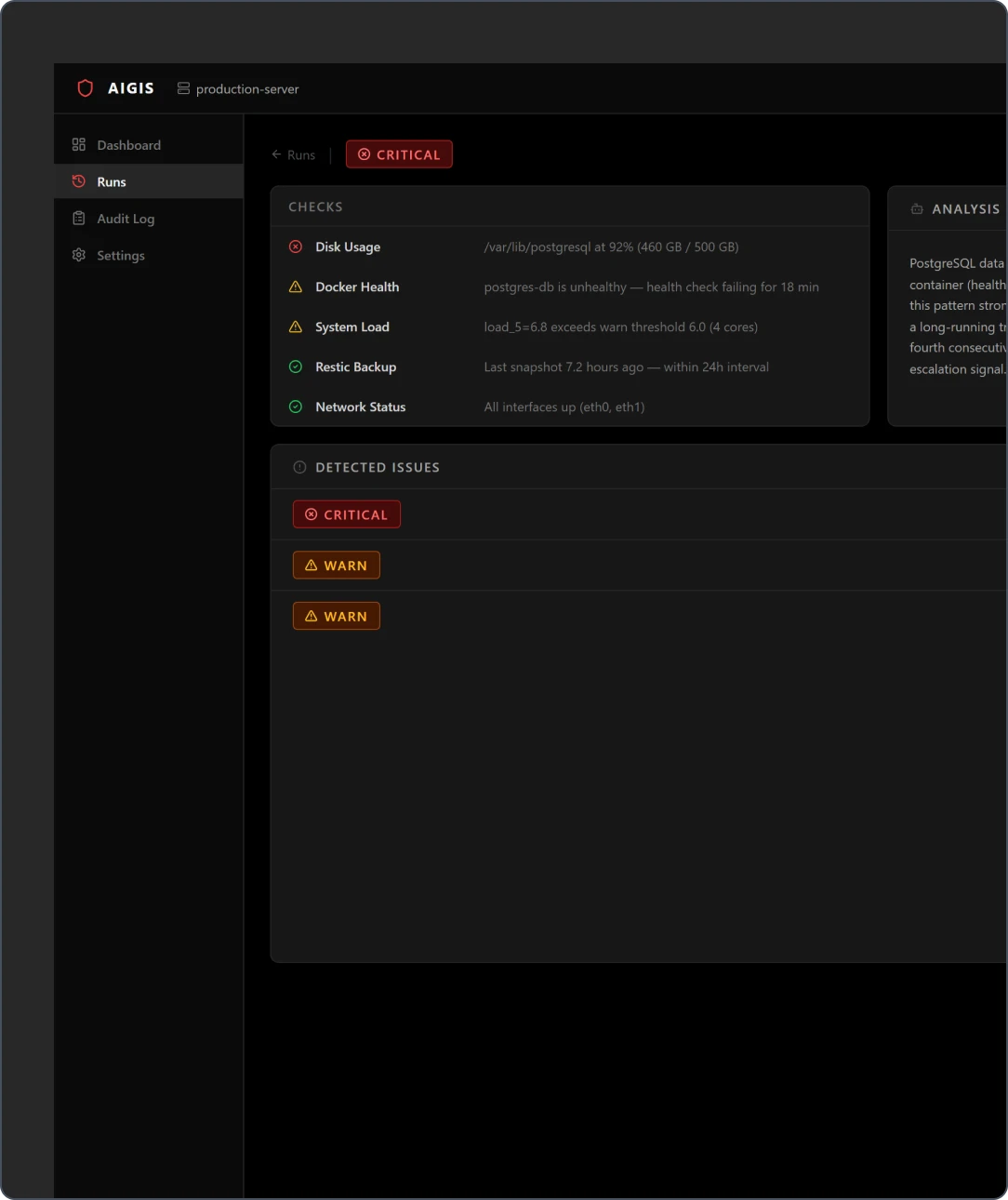Click the load_5=6.8 exceeds warn threshold text
This screenshot has width=1008, height=1200.
(x=620, y=327)
